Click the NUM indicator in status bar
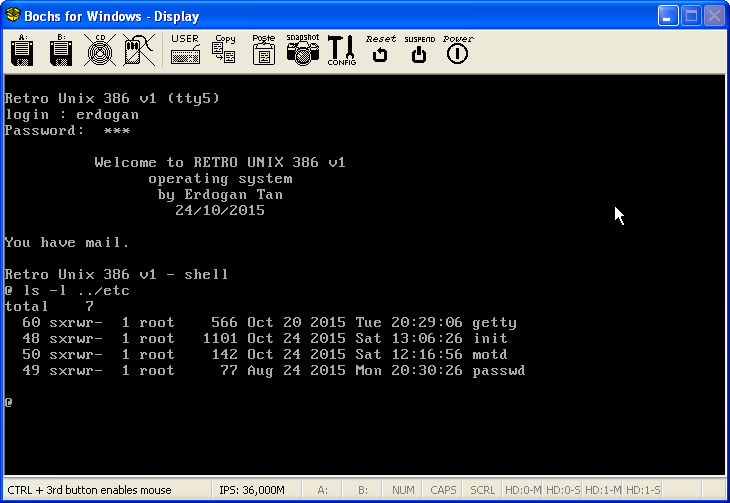This screenshot has width=730, height=503. [403, 490]
